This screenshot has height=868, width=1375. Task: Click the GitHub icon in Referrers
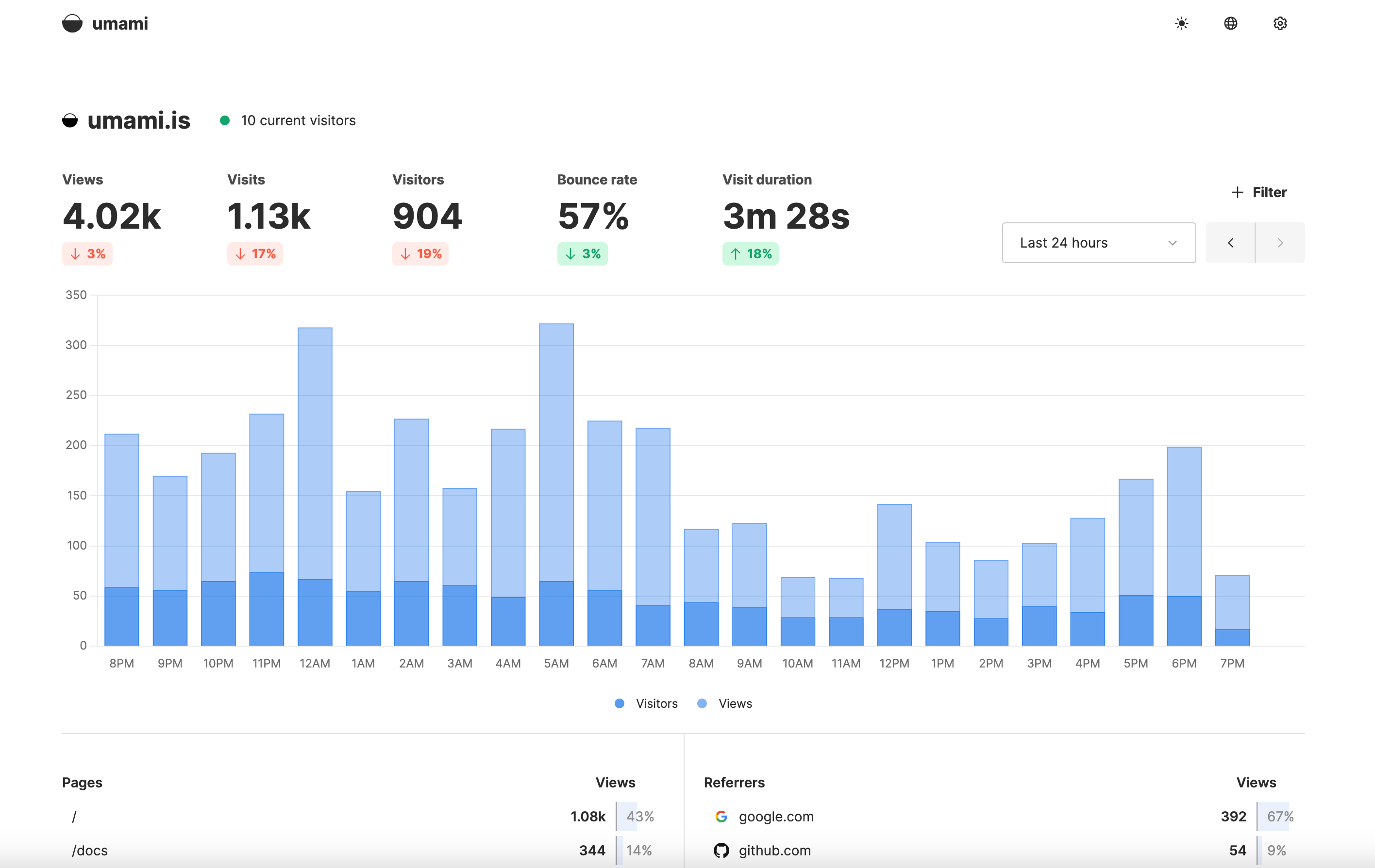point(721,851)
